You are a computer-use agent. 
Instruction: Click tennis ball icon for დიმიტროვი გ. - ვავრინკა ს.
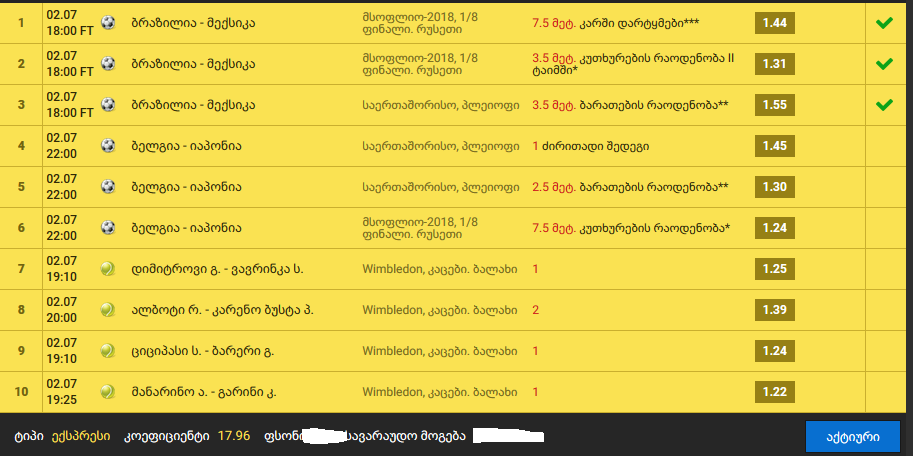[x=108, y=268]
